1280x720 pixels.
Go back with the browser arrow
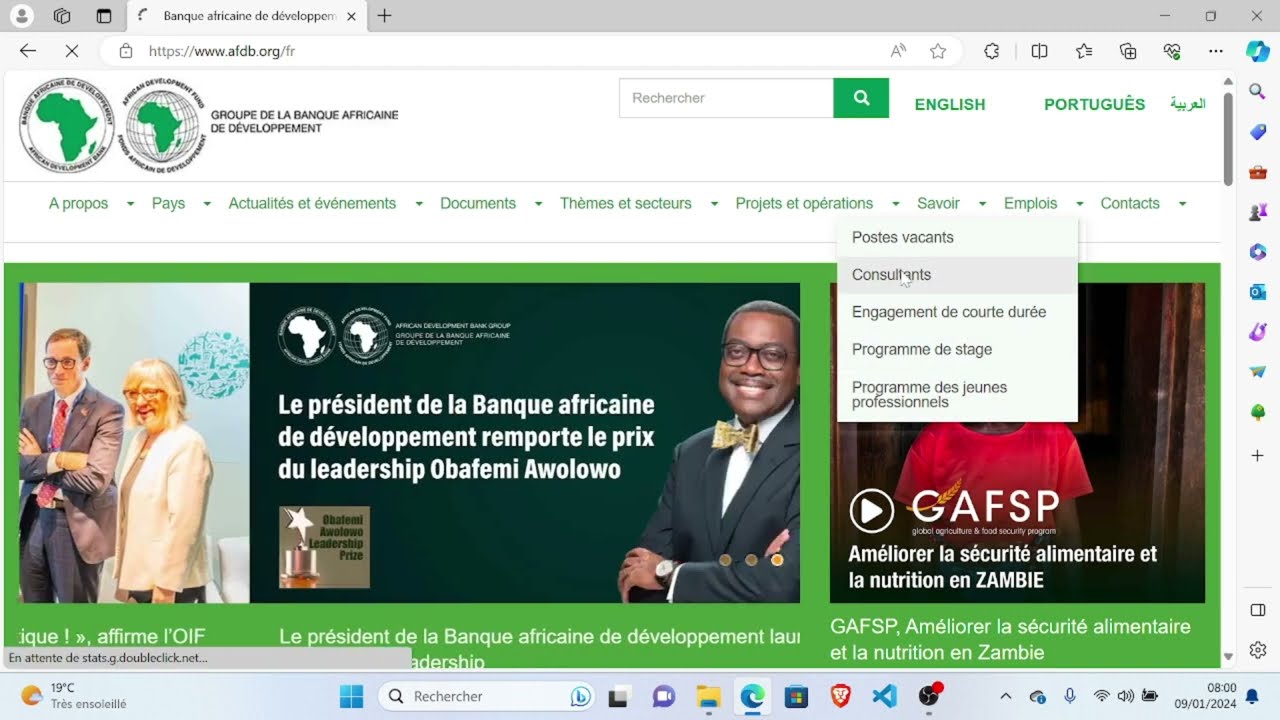coord(28,51)
